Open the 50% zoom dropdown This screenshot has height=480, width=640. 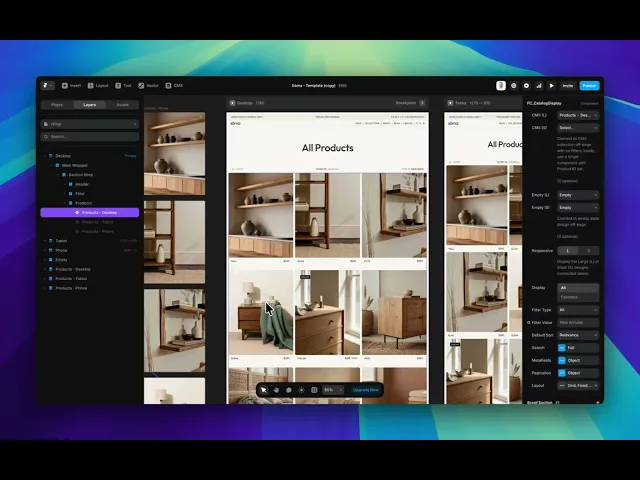pos(333,390)
